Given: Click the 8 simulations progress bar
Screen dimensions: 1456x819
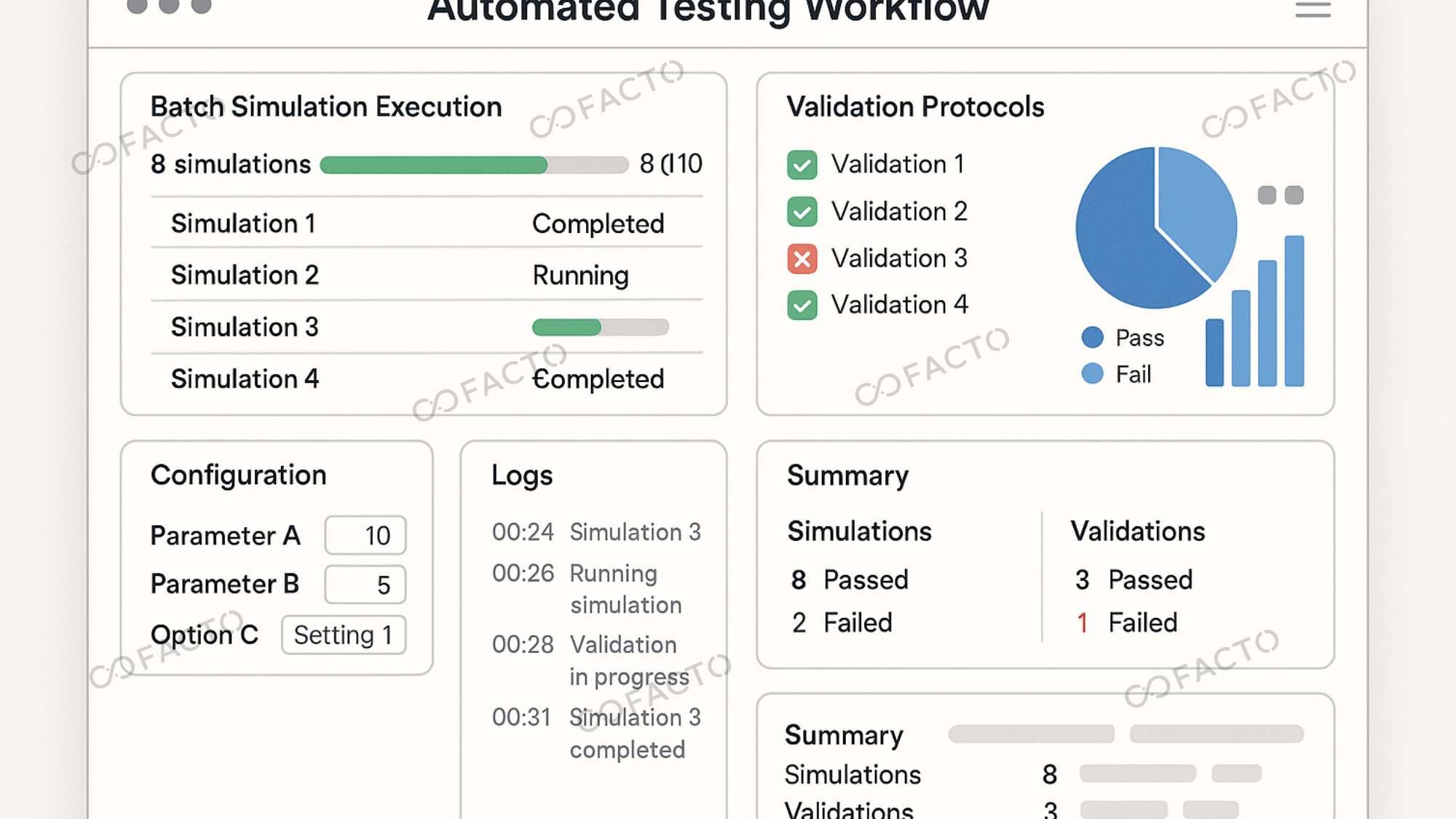Looking at the screenshot, I should pos(474,165).
